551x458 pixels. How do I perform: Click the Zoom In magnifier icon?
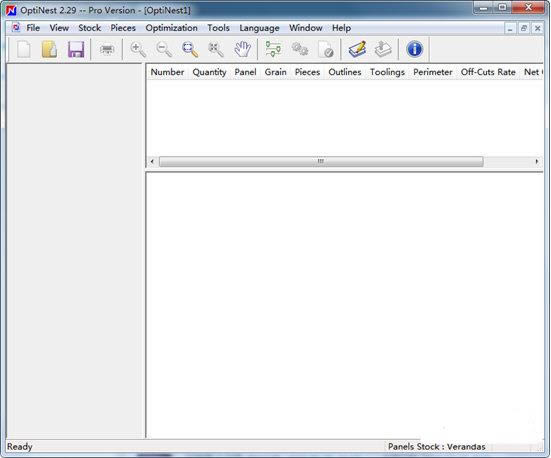(x=138, y=49)
